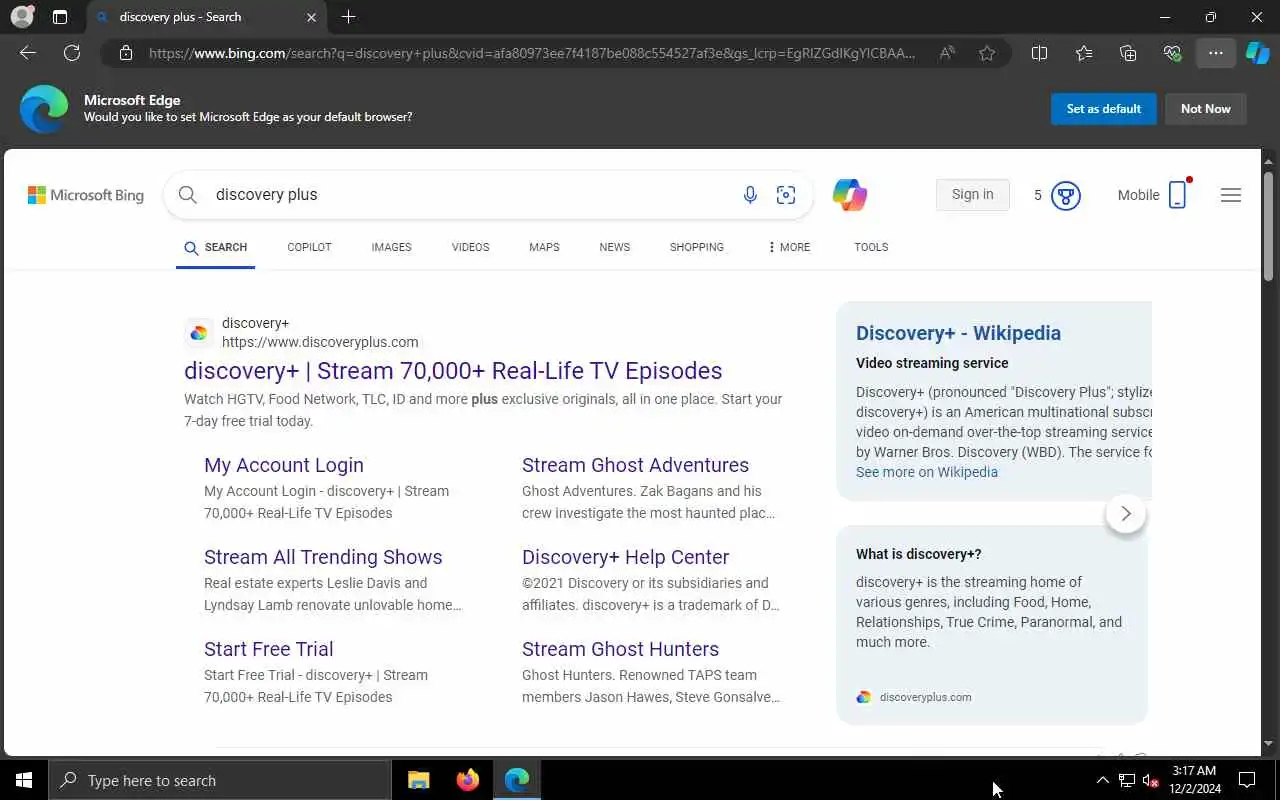Expand the MORE dropdown
Screen dimensions: 1280x800
[789, 247]
